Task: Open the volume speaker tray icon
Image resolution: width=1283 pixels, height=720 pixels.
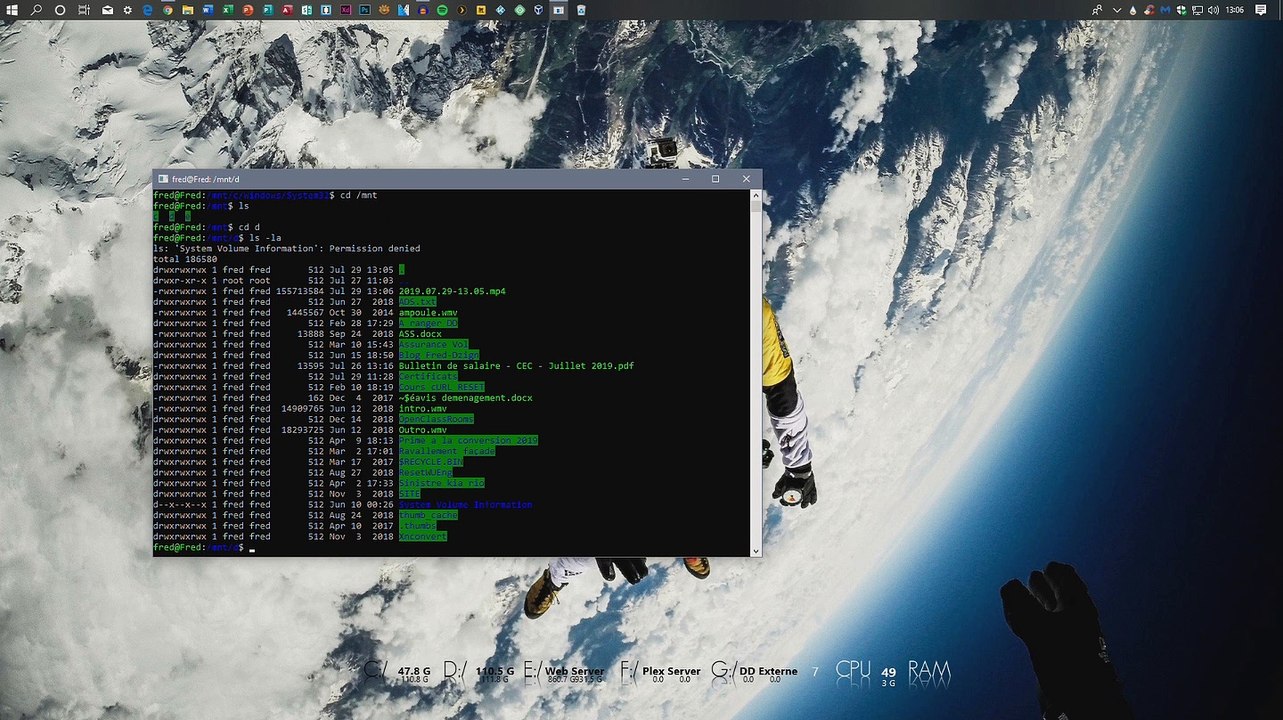Action: pyautogui.click(x=1214, y=10)
